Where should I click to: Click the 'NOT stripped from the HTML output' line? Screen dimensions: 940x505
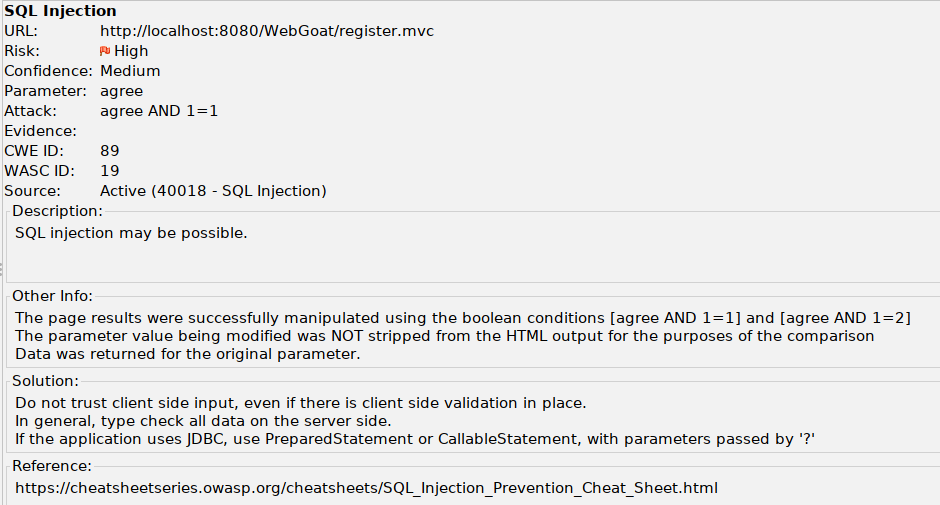click(444, 336)
